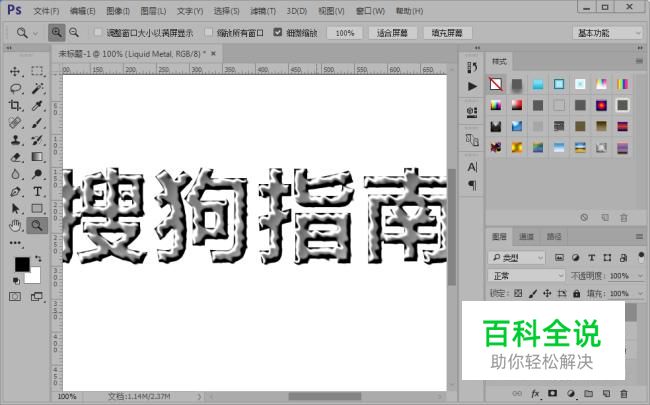Switch to the 通道 channels tab
650x405 pixels.
[x=526, y=237]
